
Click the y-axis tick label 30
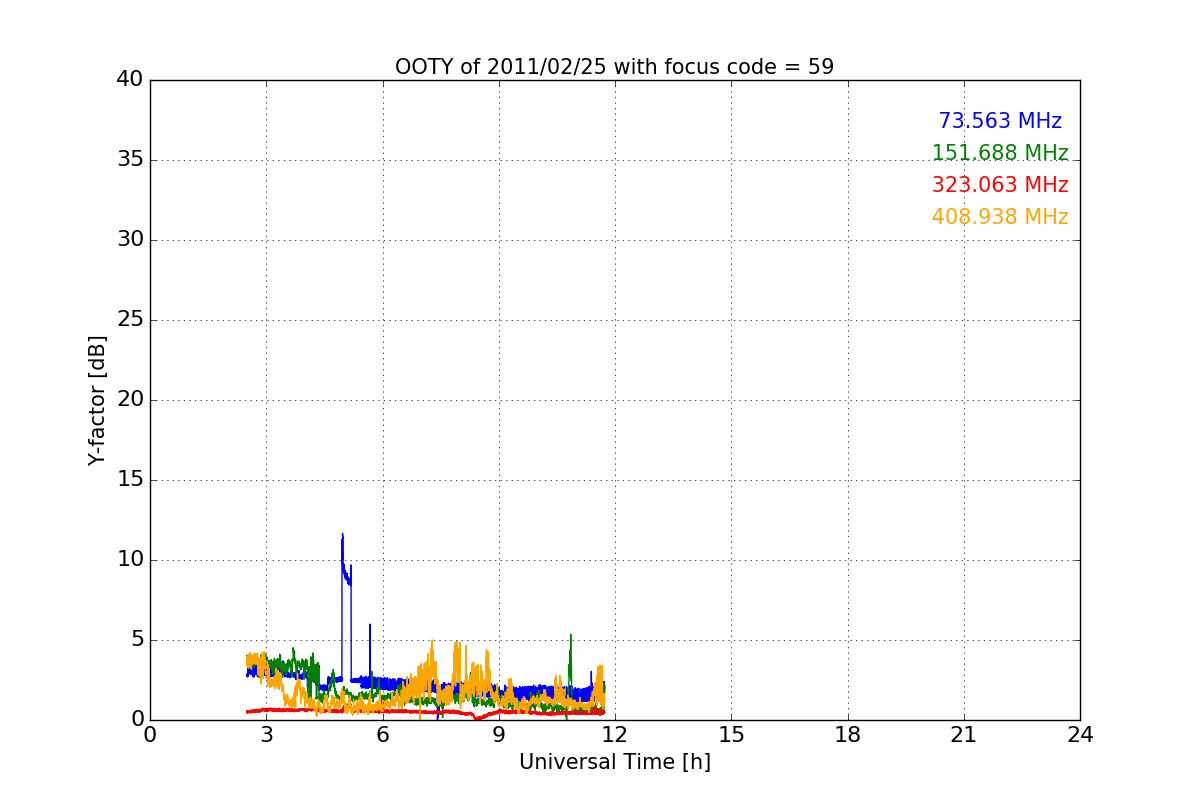pyautogui.click(x=130, y=240)
